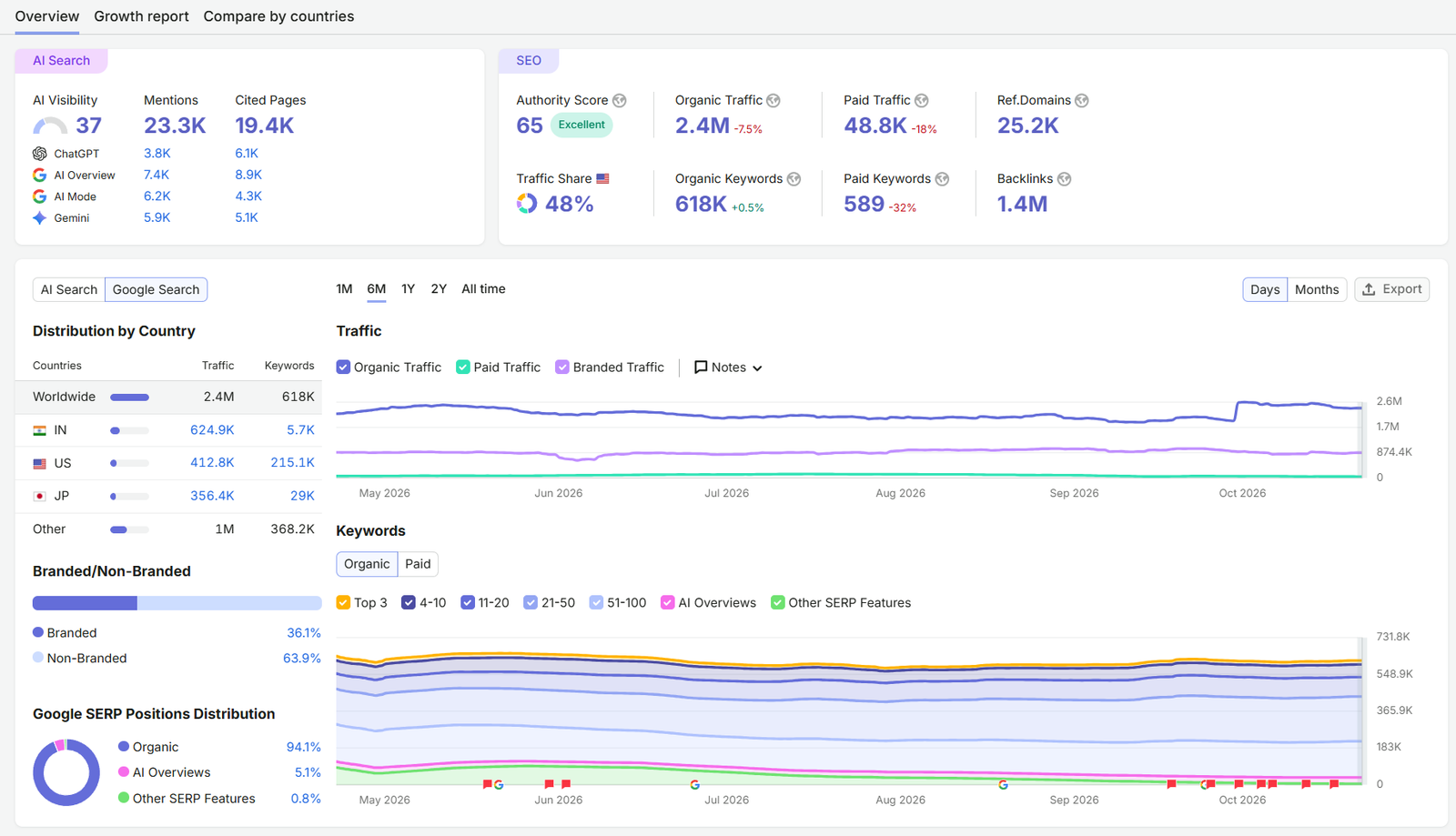Switch Keywords chart to Paid
Image resolution: width=1456 pixels, height=836 pixels.
tap(418, 564)
